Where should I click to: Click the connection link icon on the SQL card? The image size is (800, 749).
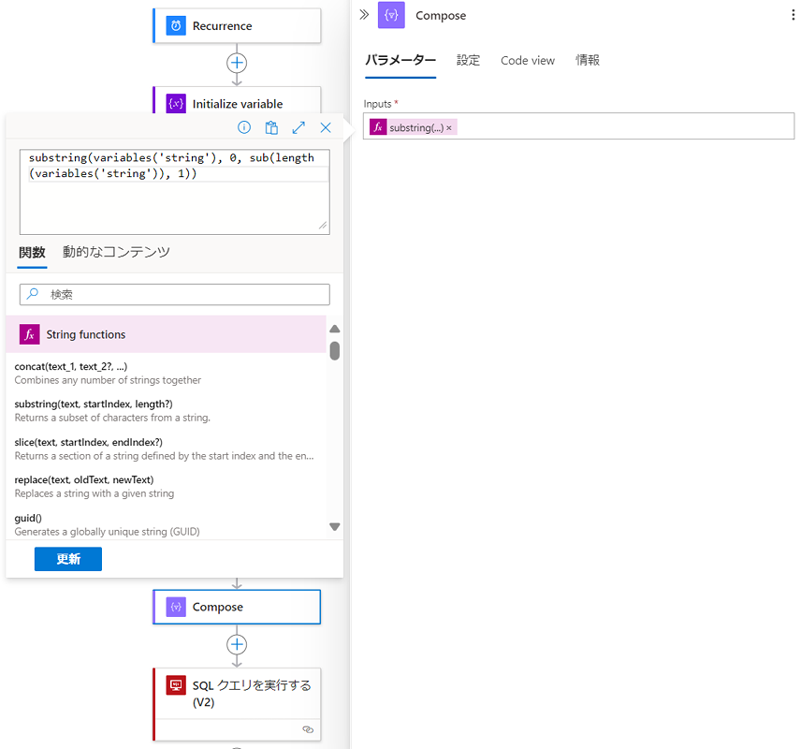(x=308, y=730)
